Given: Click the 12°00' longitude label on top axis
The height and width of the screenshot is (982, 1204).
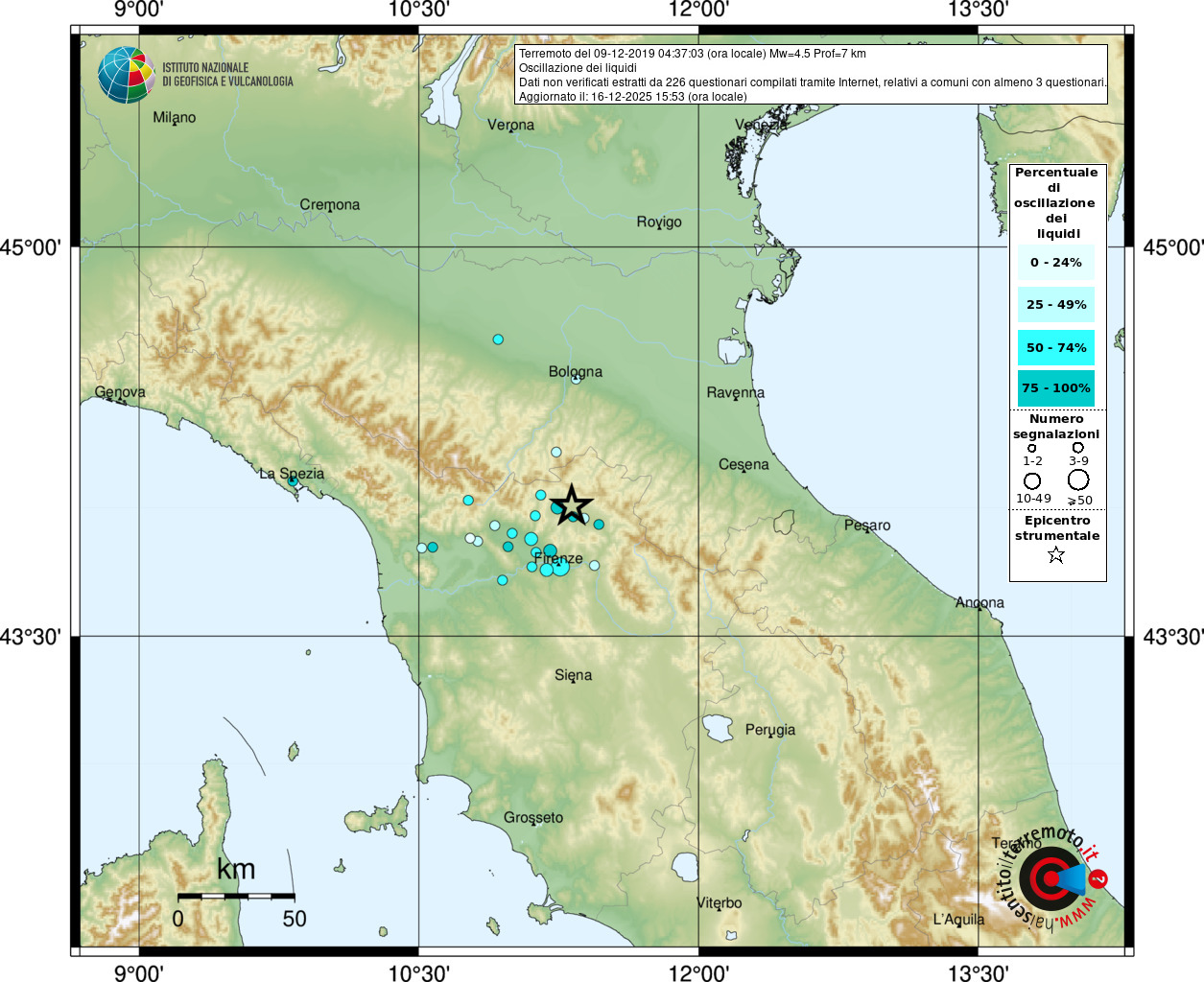Looking at the screenshot, I should click(698, 10).
